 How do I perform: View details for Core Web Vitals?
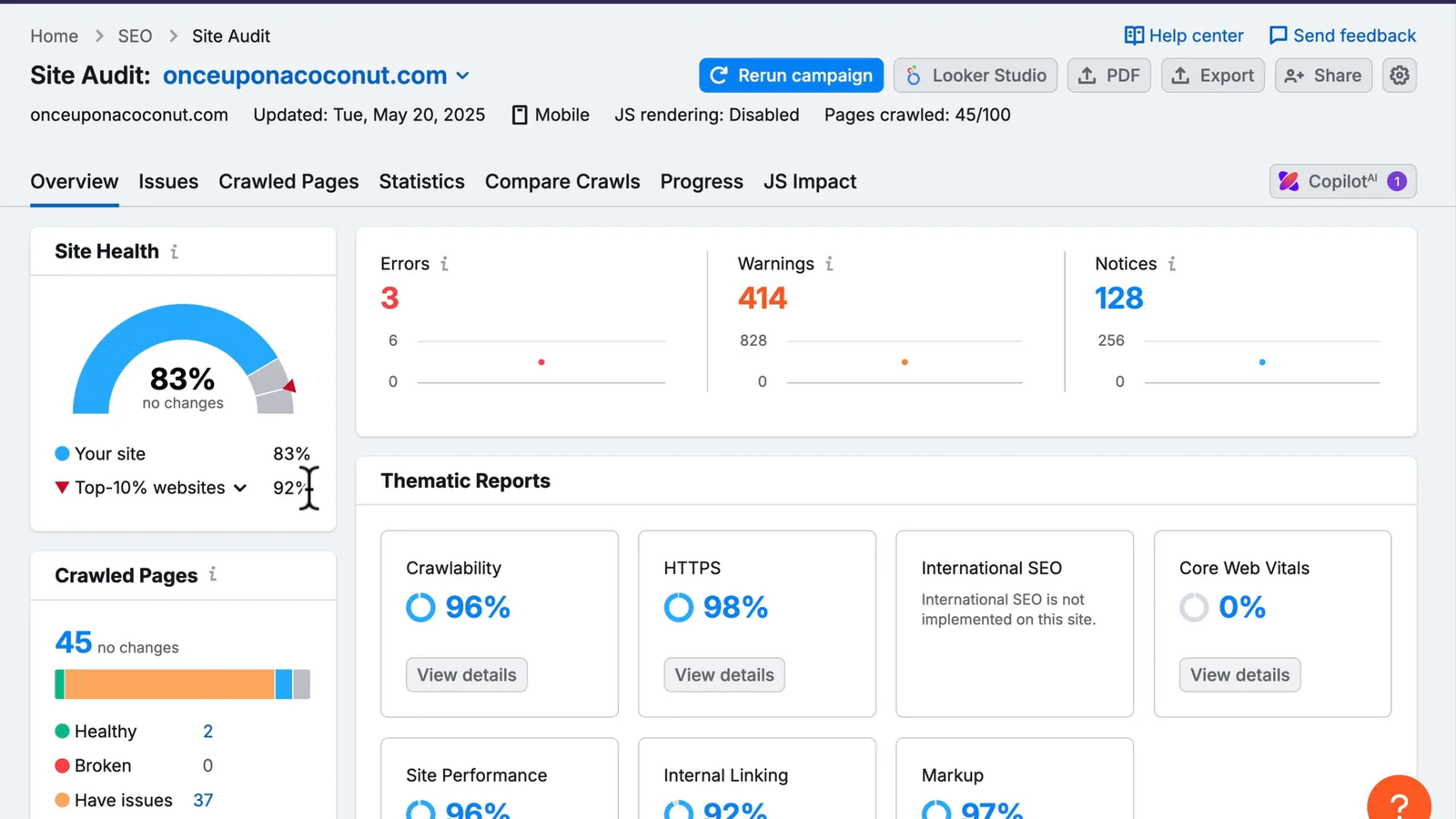[1239, 674]
